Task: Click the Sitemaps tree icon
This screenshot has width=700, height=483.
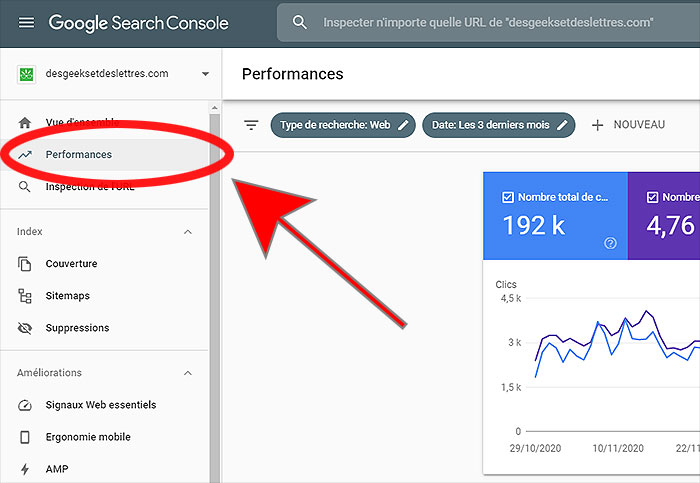Action: (25, 296)
